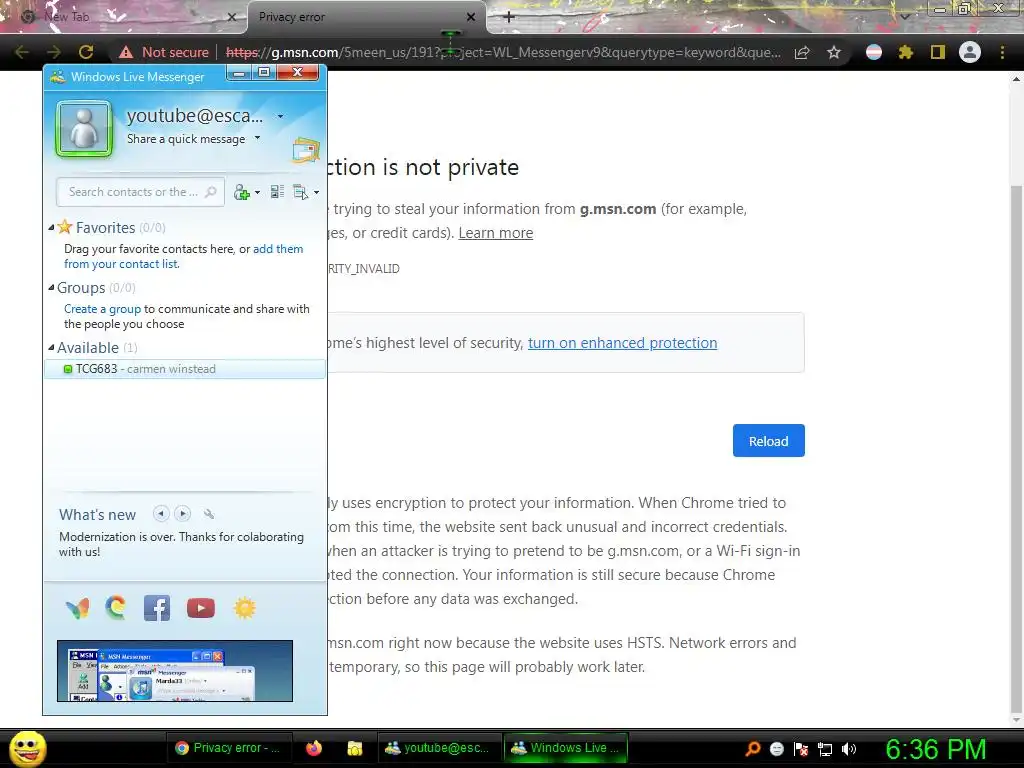
Task: Click the network tray icon
Action: (x=825, y=749)
